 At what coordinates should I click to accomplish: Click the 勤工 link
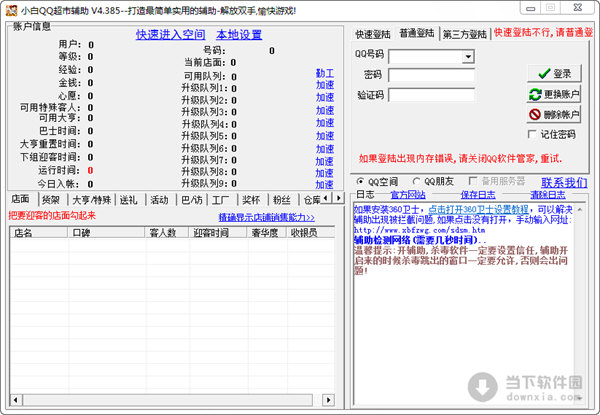click(x=325, y=73)
